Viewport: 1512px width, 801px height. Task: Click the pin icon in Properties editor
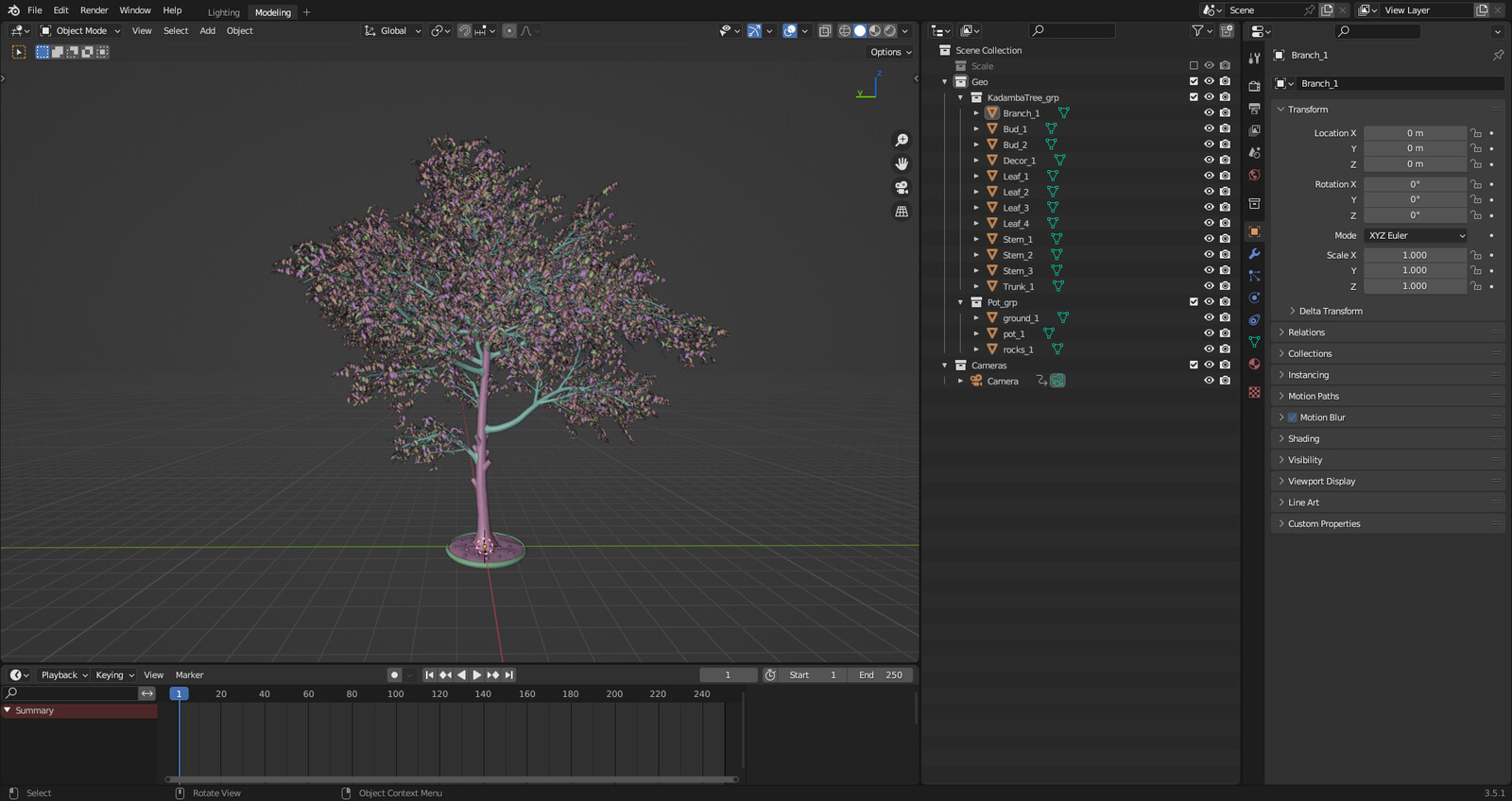click(x=1498, y=56)
